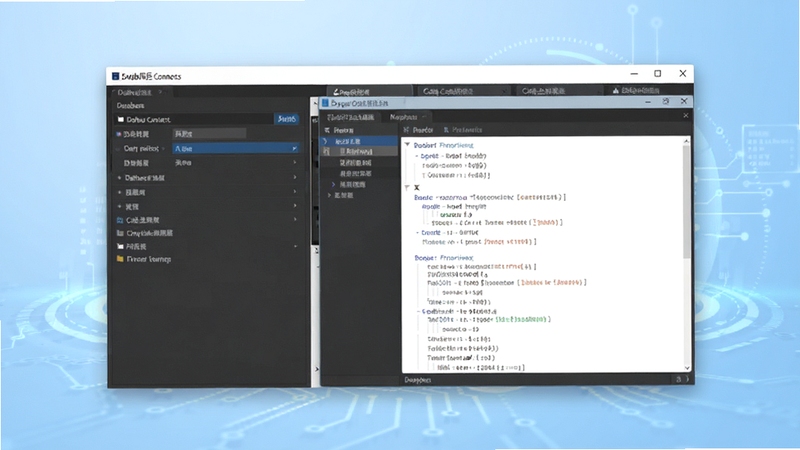Switch to the first top tab with pen icon
This screenshot has height=450, width=800.
coord(369,91)
